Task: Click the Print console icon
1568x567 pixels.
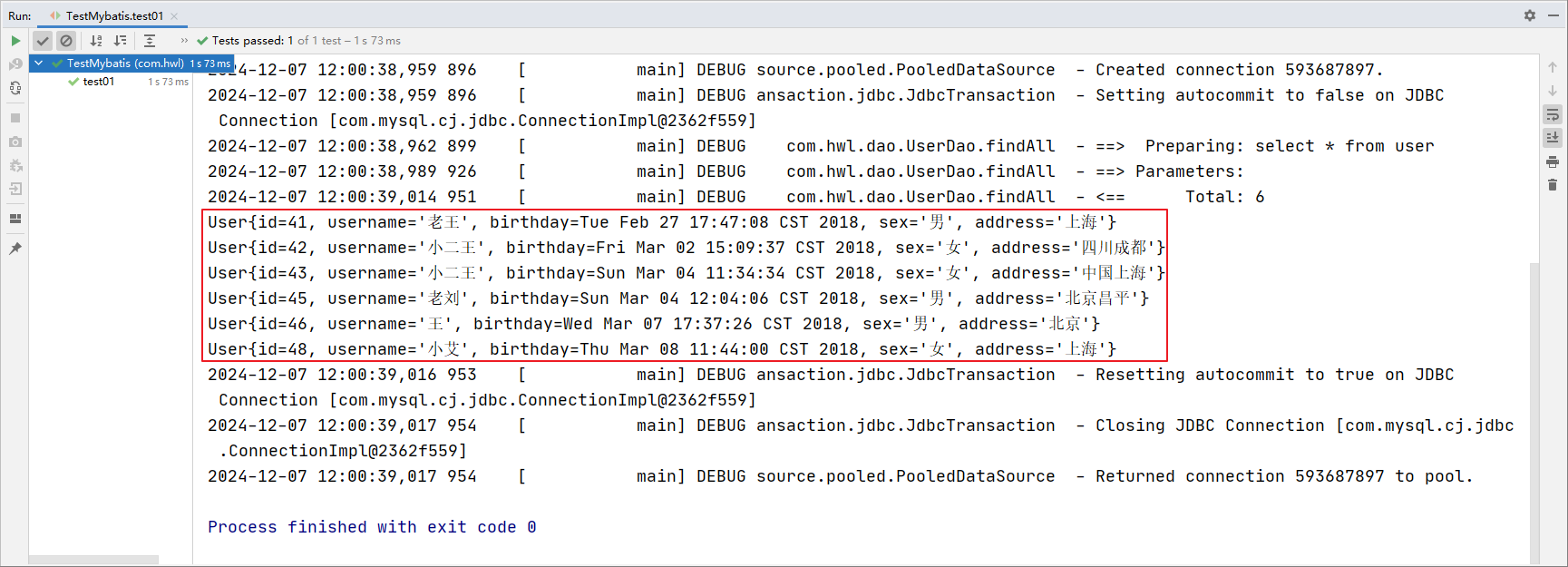Action: click(1553, 161)
